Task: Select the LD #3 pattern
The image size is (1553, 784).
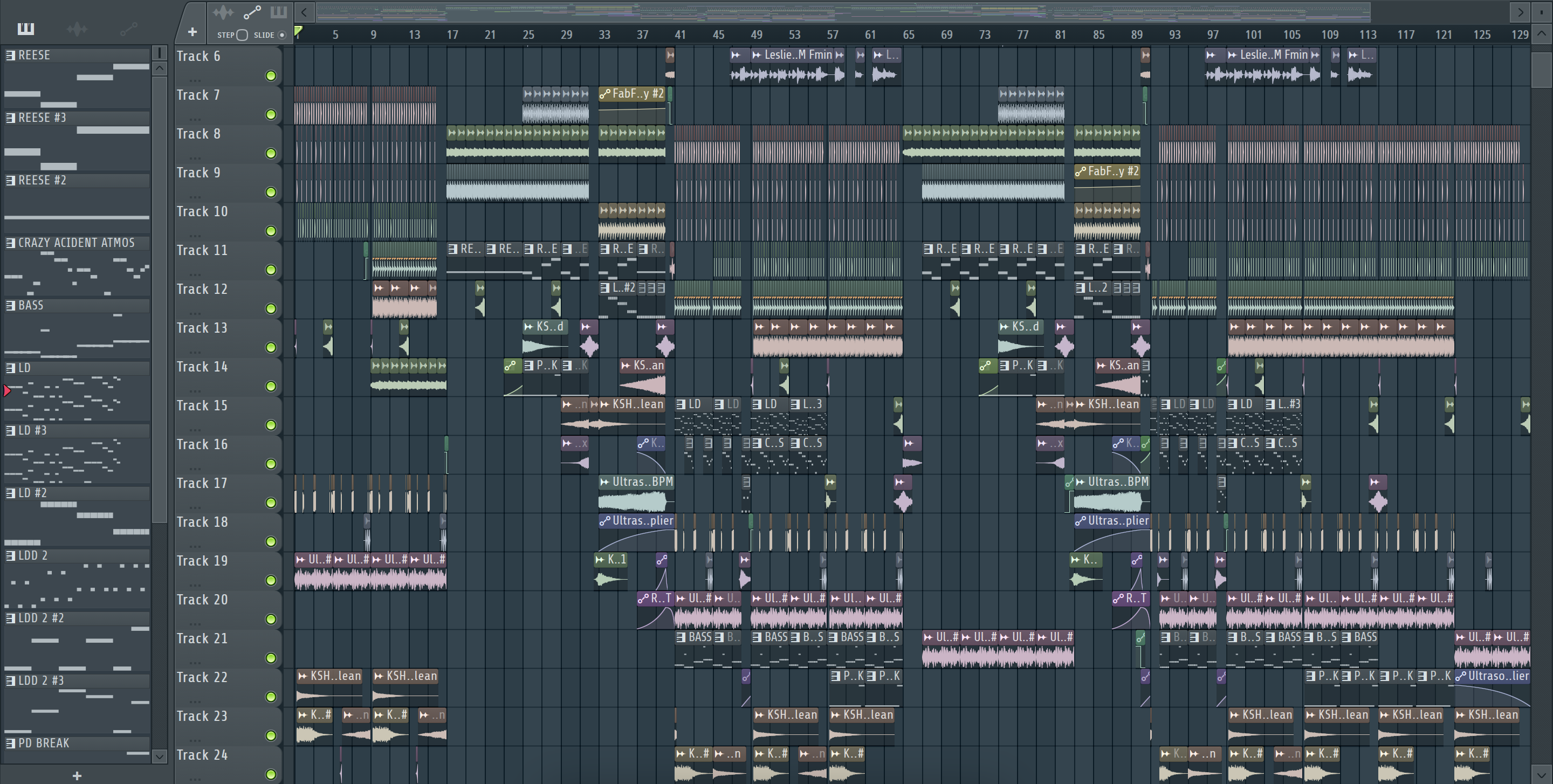Action: (77, 430)
